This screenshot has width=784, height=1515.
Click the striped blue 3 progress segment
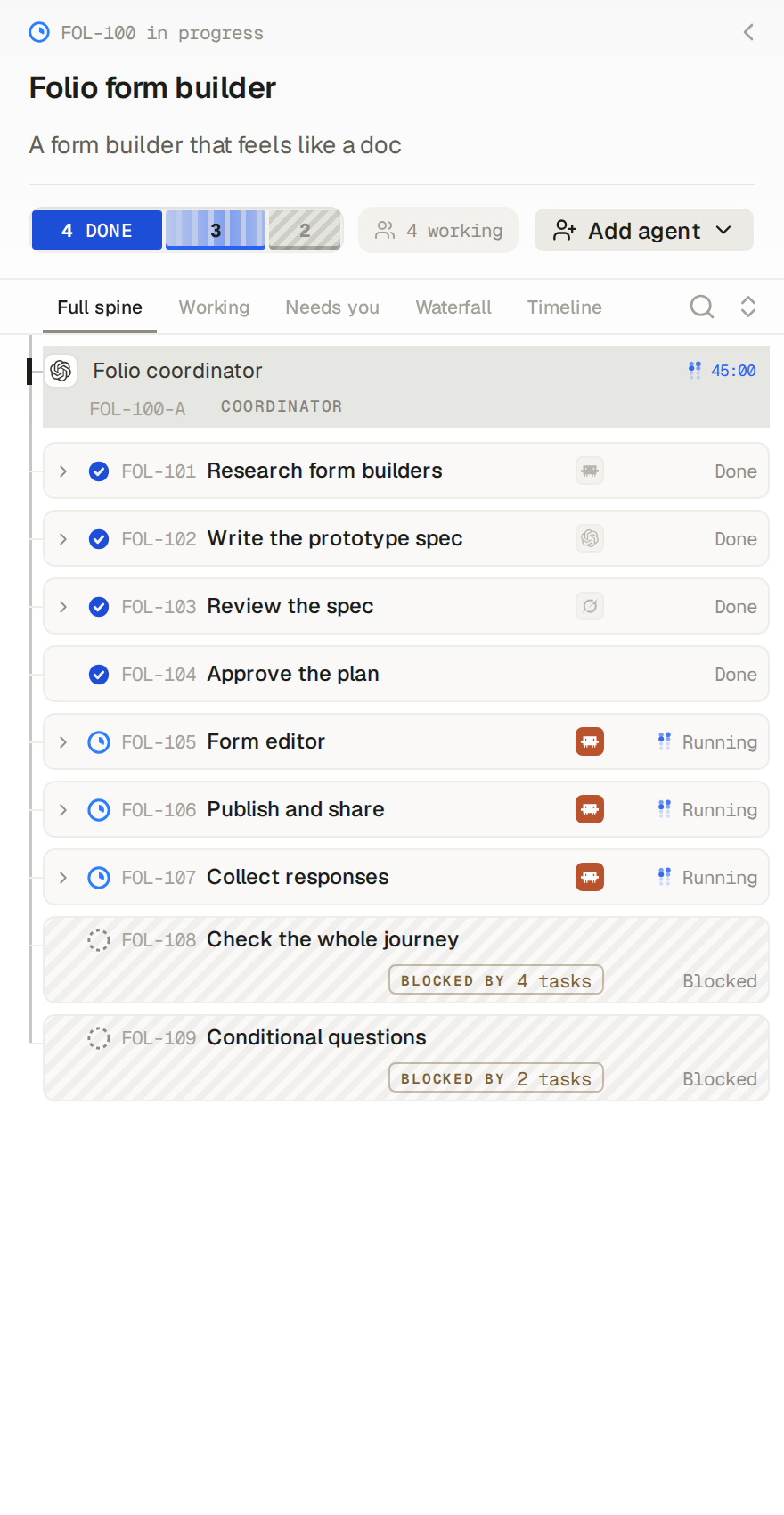[x=216, y=230]
